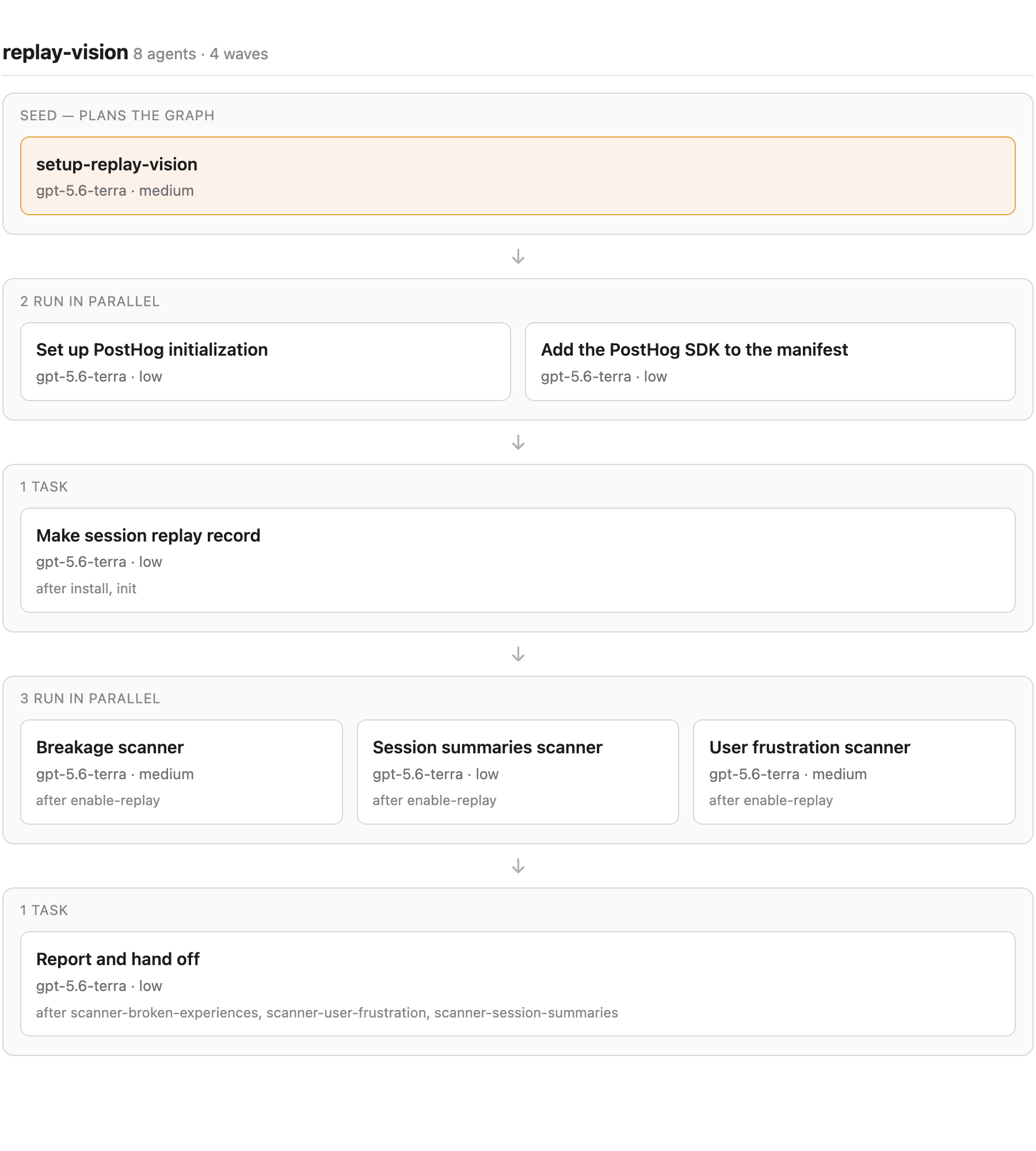Screen dimensions: 1036x1151
Task: Click 'after enable-replay' under User frustration scanner
Action: 771,800
